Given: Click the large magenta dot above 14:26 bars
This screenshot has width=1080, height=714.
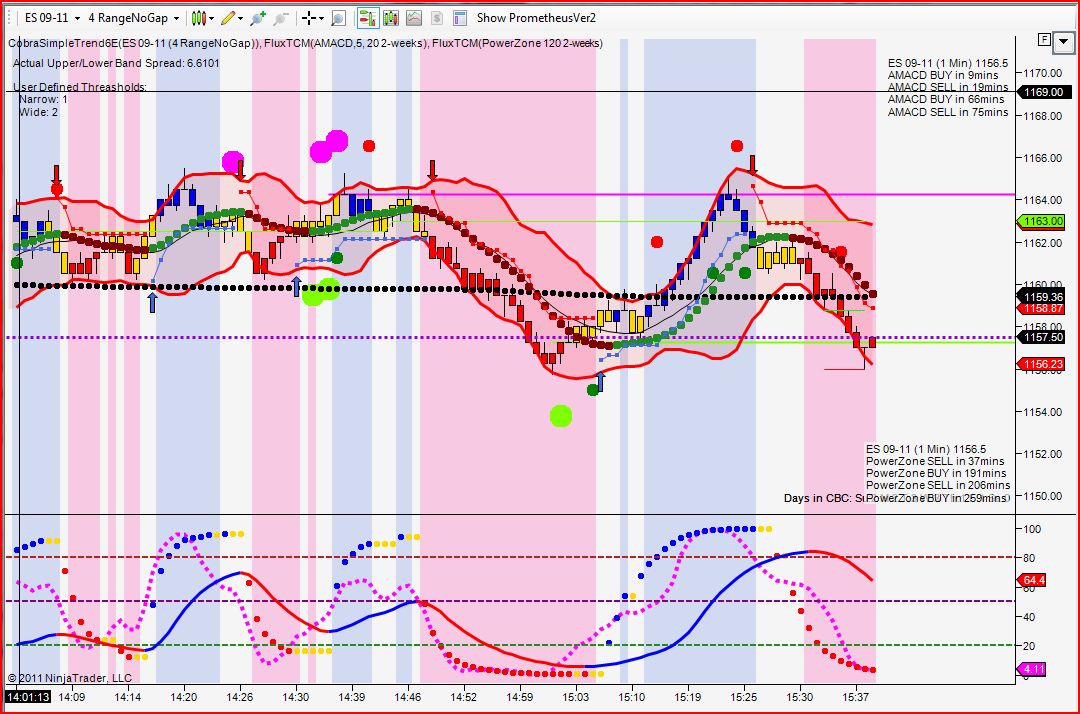Looking at the screenshot, I should point(233,162).
